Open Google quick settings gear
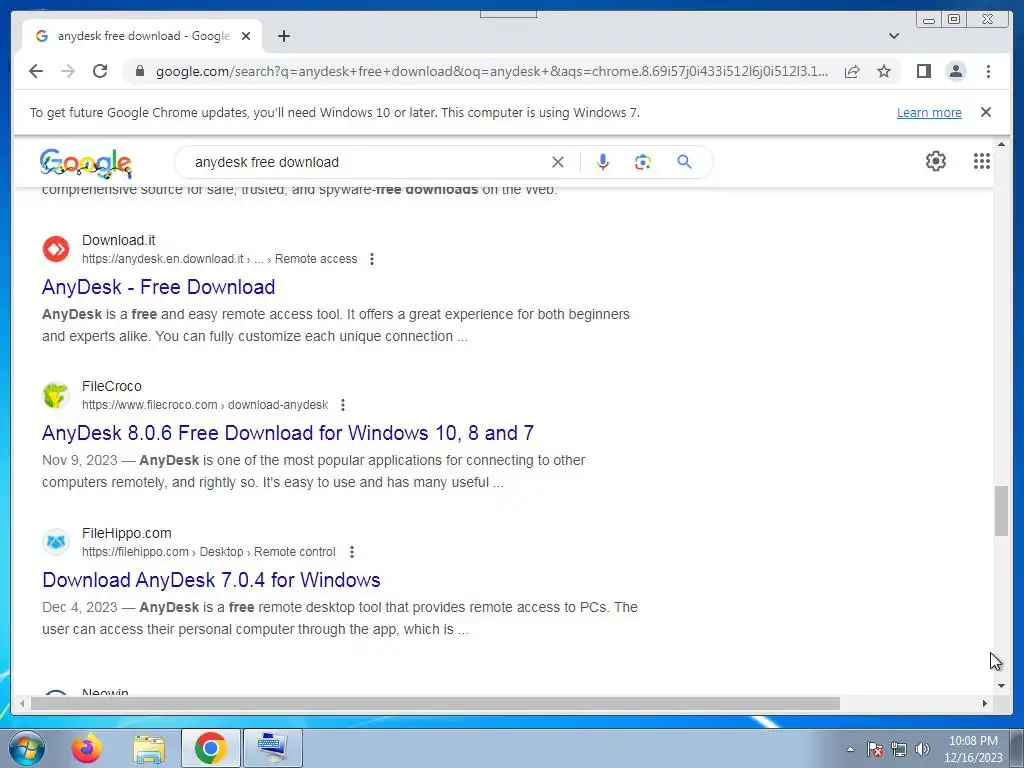1024x768 pixels. (936, 161)
